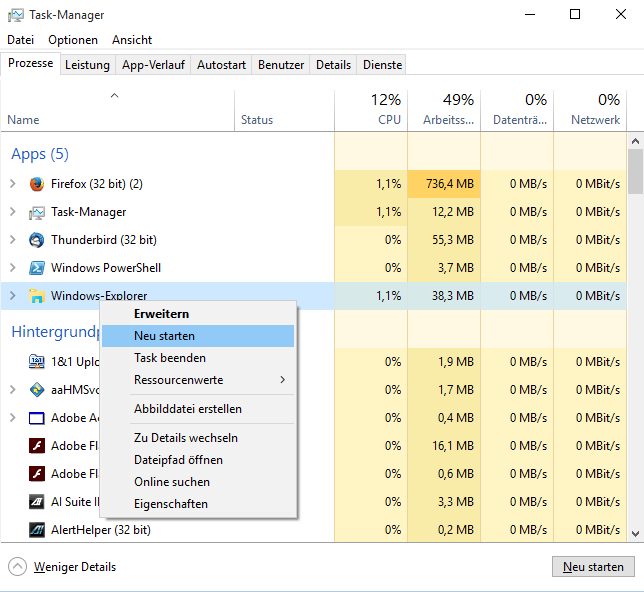Screen dimensions: 644x592
Task: Switch to the Autostart tab
Action: 221,65
